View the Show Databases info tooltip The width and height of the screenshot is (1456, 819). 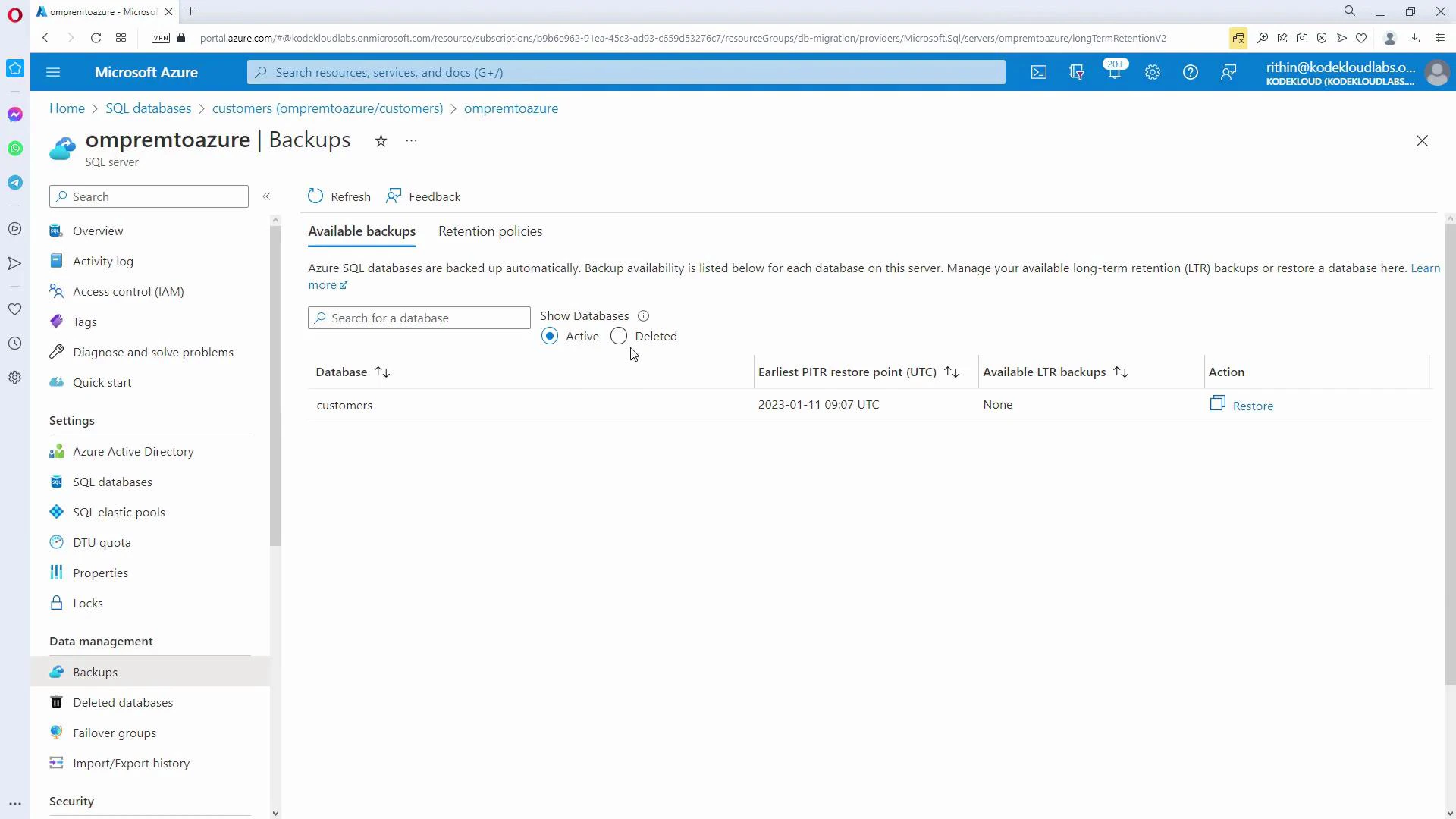click(644, 315)
